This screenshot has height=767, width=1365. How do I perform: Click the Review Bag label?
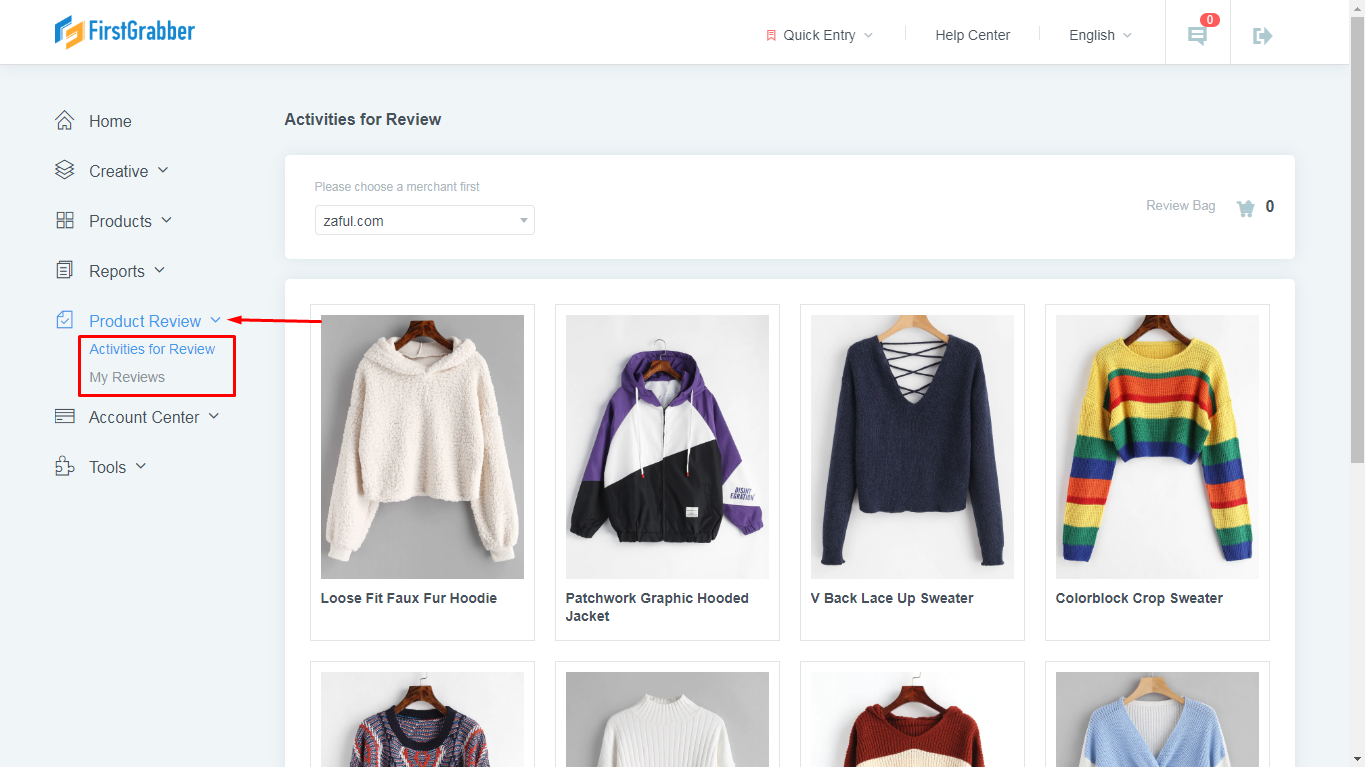(x=1181, y=205)
